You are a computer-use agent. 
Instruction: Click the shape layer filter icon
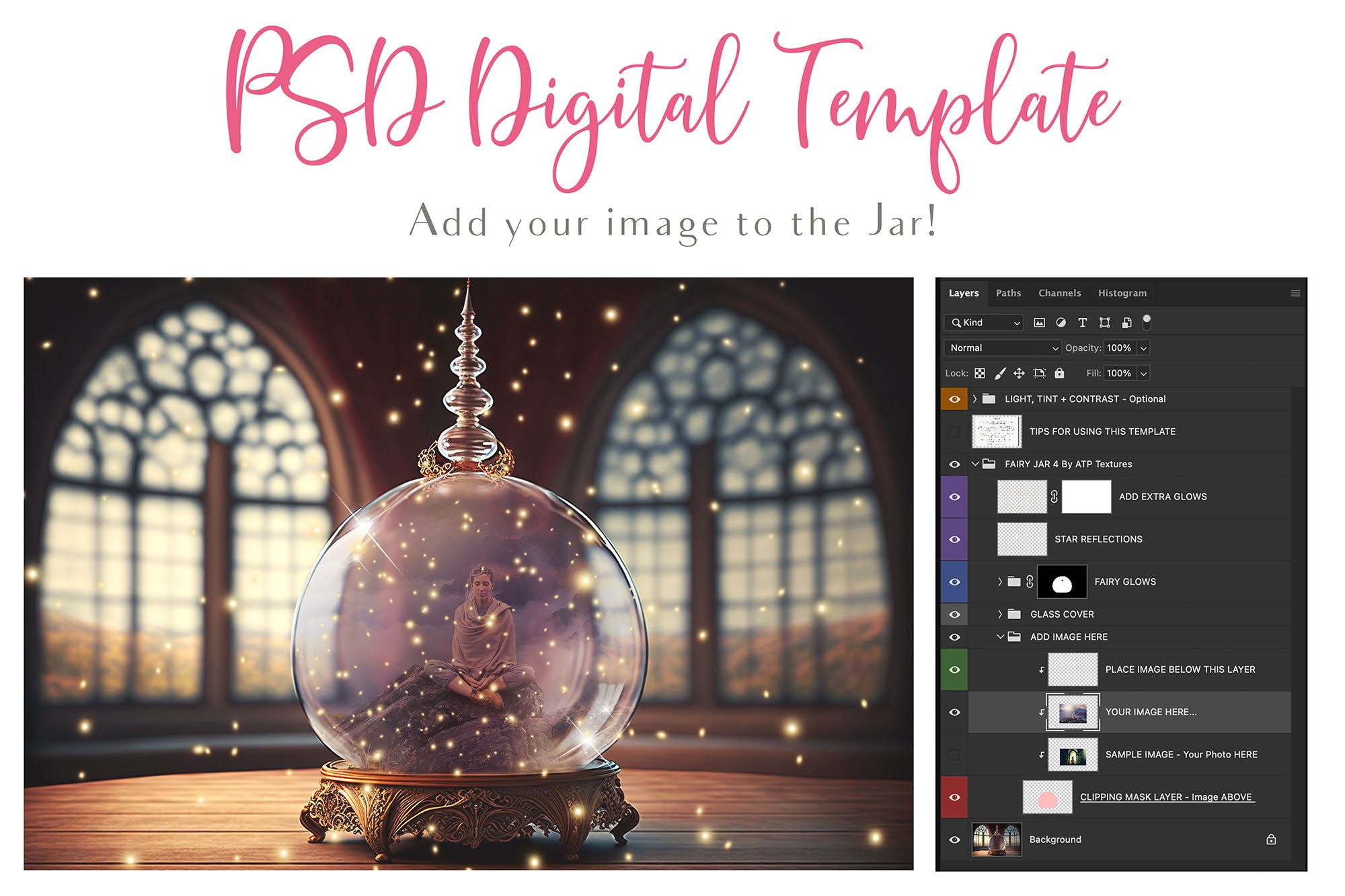point(1104,323)
